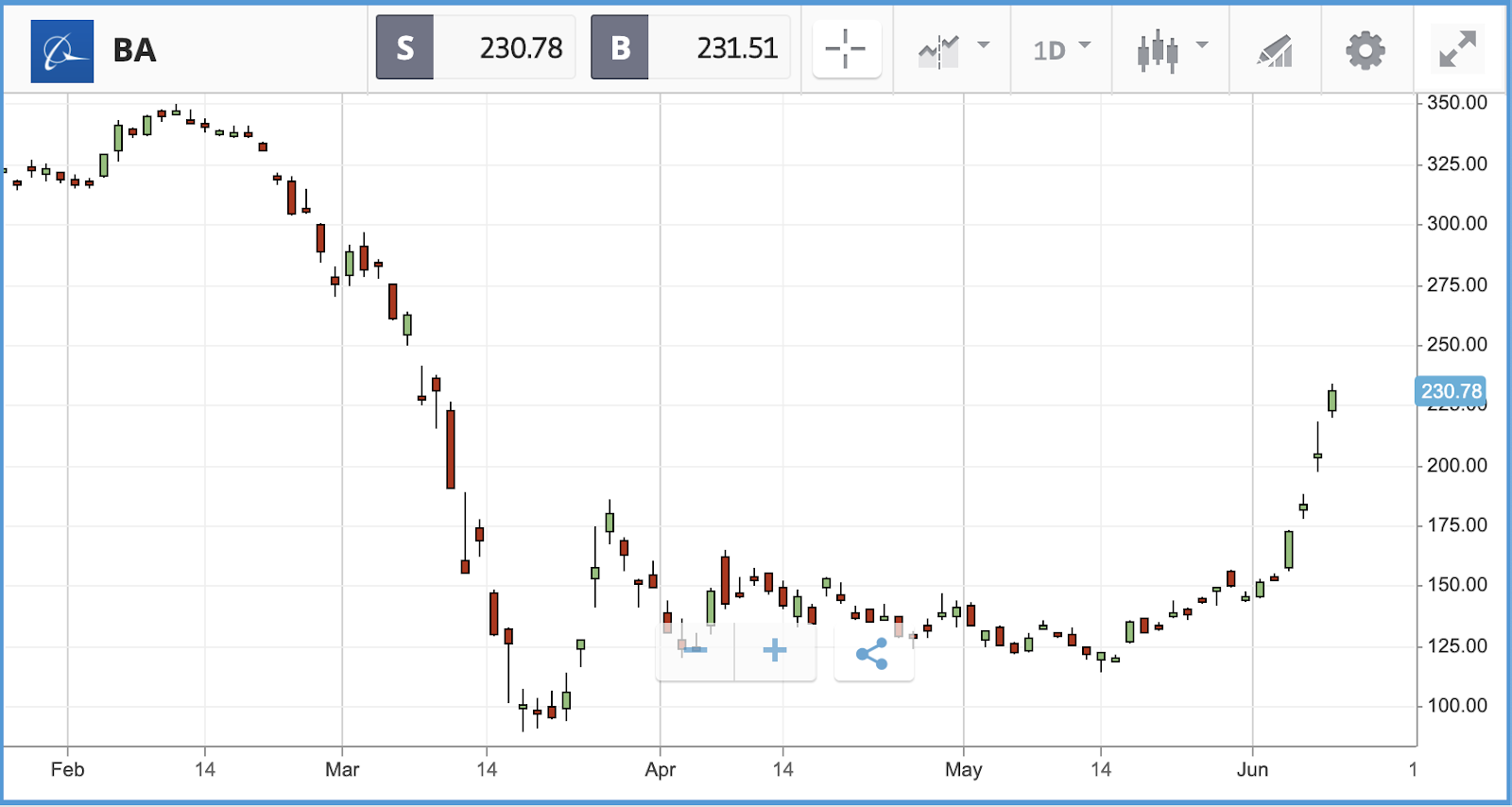Click the 350.00 price axis label
1512x807 pixels.
(x=1456, y=102)
